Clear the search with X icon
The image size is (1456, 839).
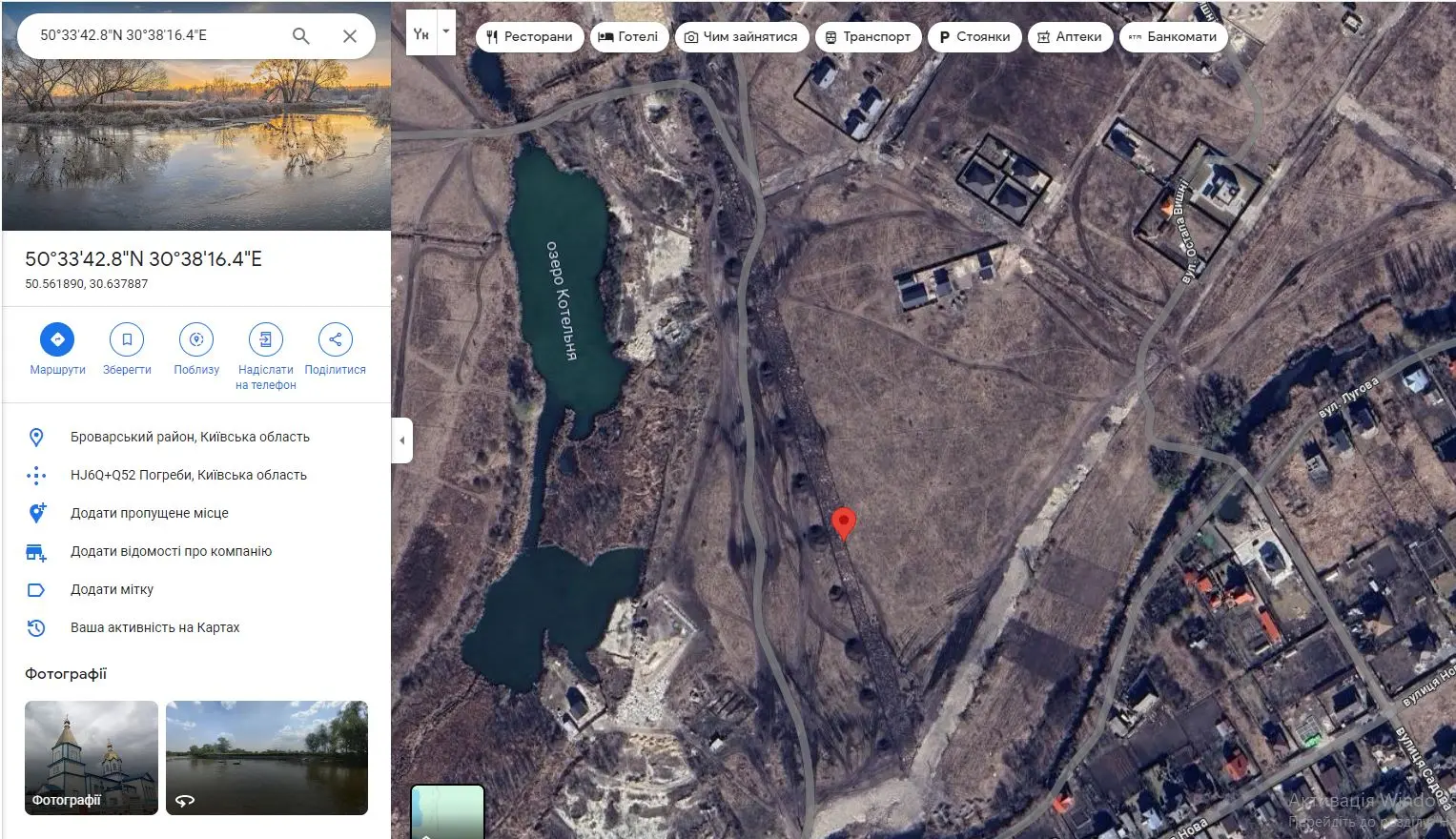[350, 36]
